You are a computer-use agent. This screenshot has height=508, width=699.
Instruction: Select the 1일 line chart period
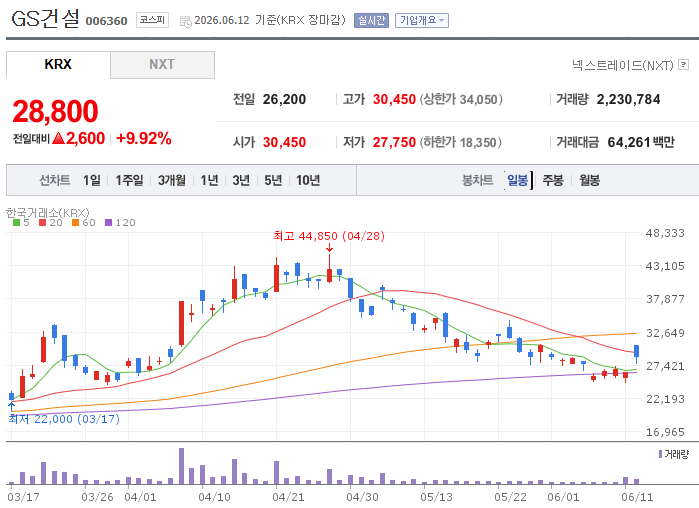point(91,180)
